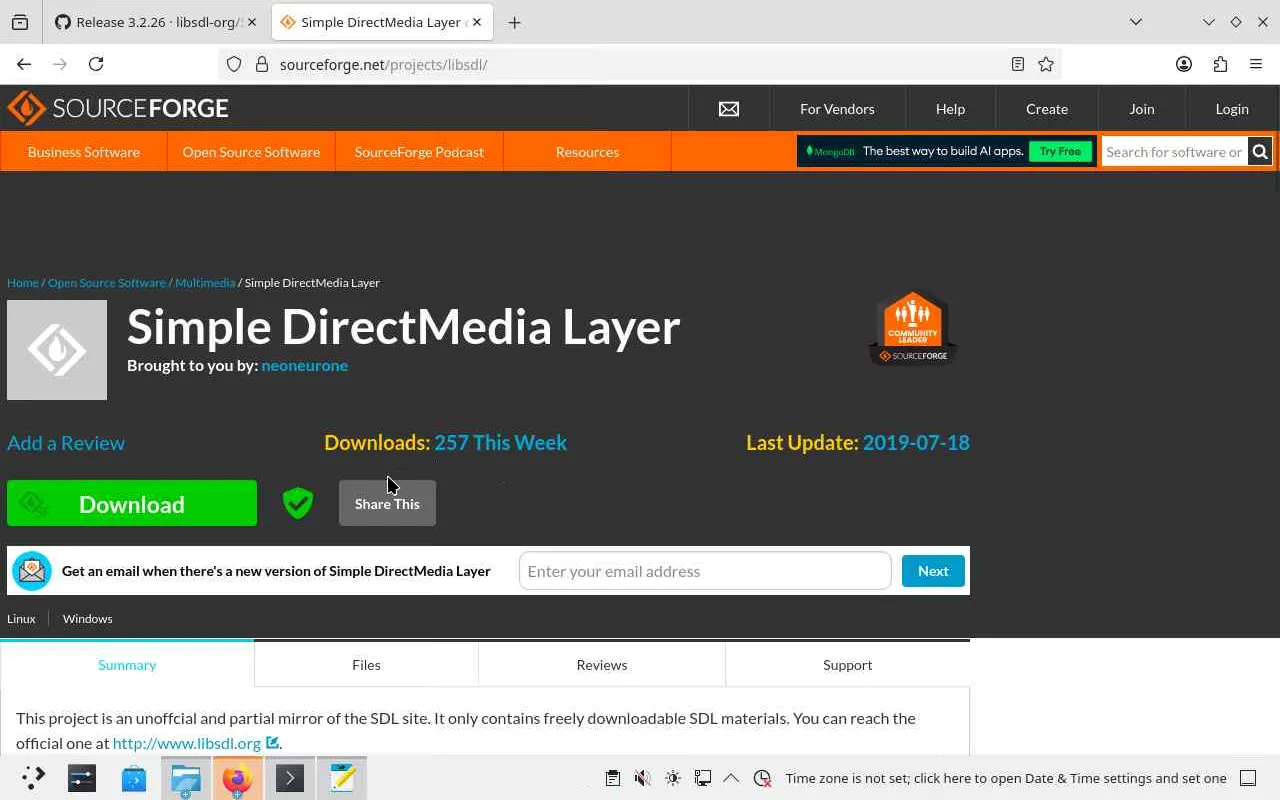Expand hidden system tray icons arrow
1280x800 pixels.
pyautogui.click(x=731, y=778)
